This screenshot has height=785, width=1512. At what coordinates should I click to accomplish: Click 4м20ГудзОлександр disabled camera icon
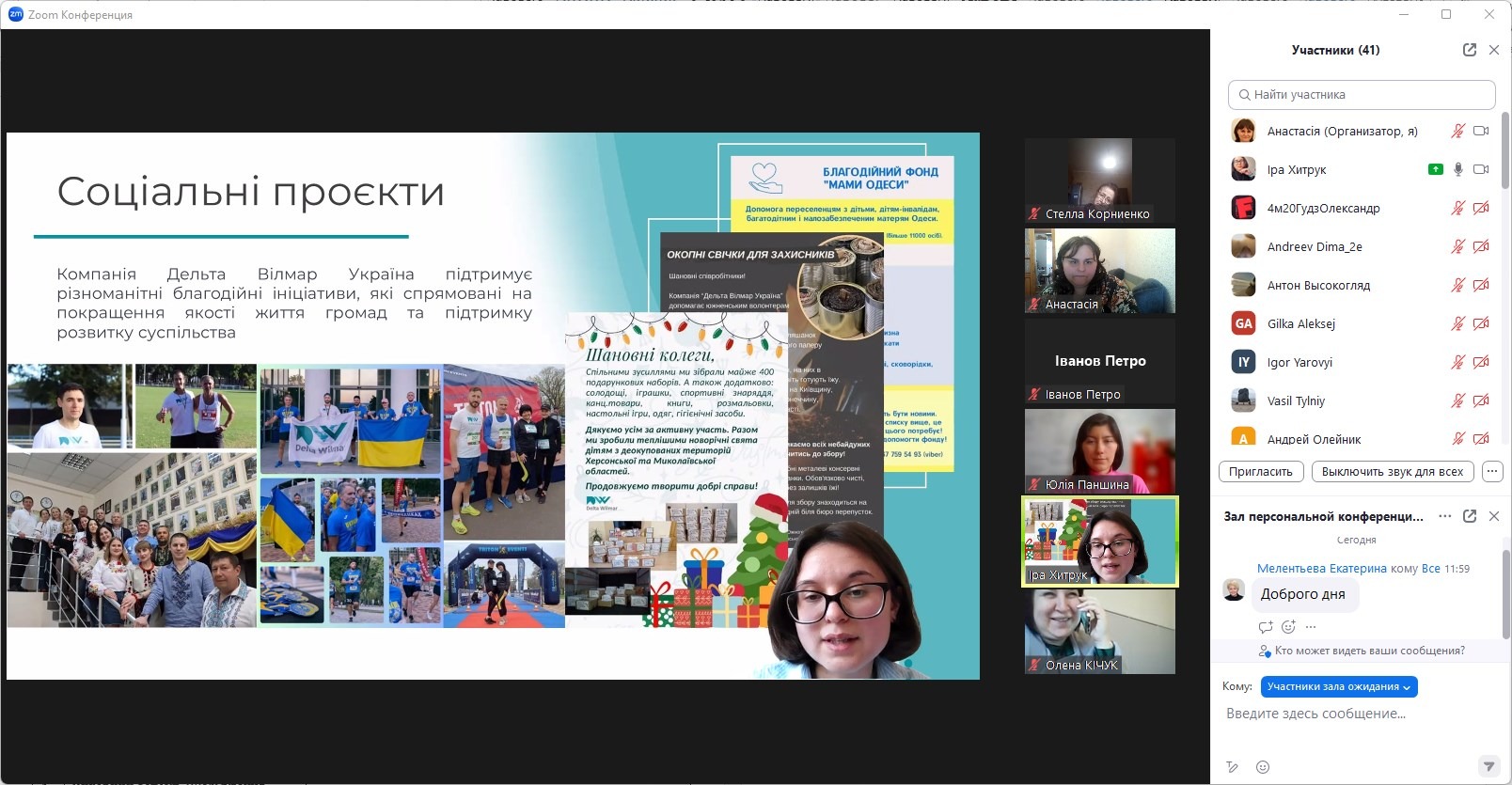point(1481,208)
